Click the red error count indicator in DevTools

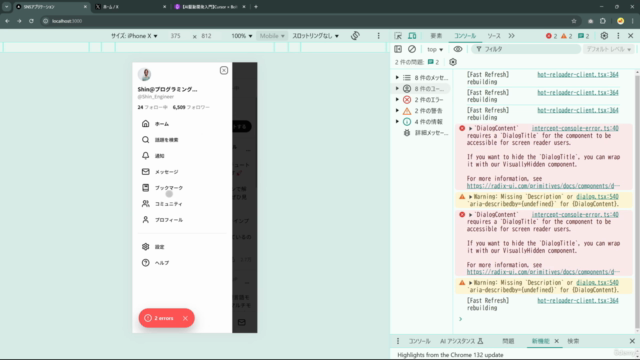click(551, 36)
